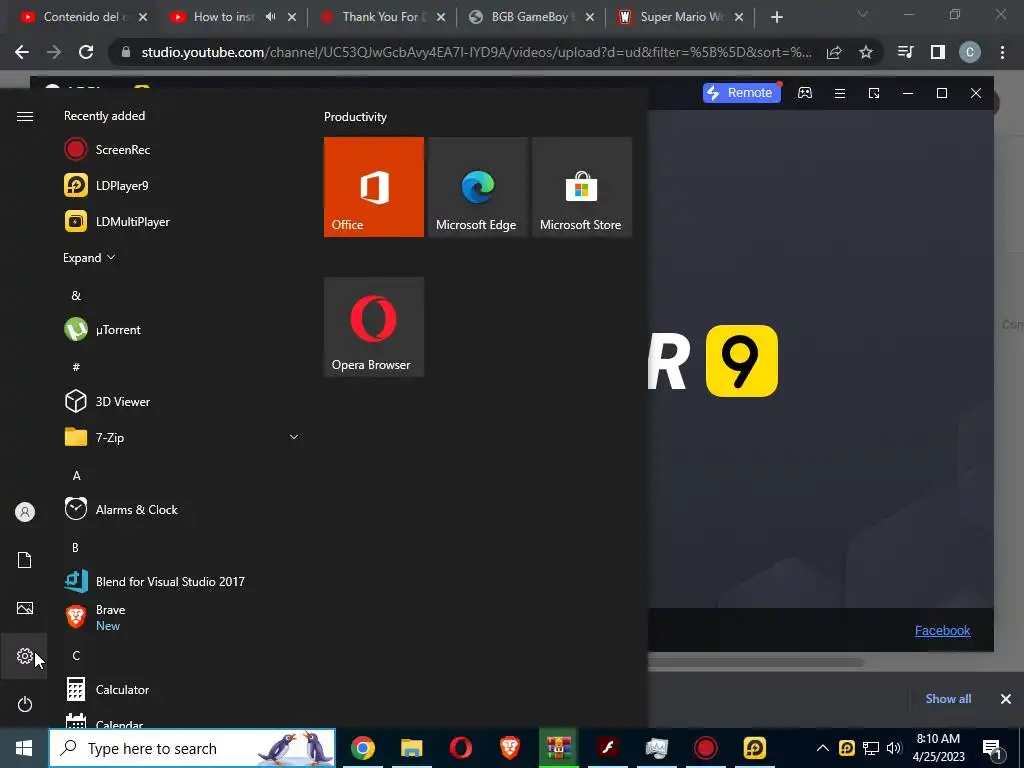Open Opera from the taskbar
The image size is (1024, 768).
click(460, 748)
